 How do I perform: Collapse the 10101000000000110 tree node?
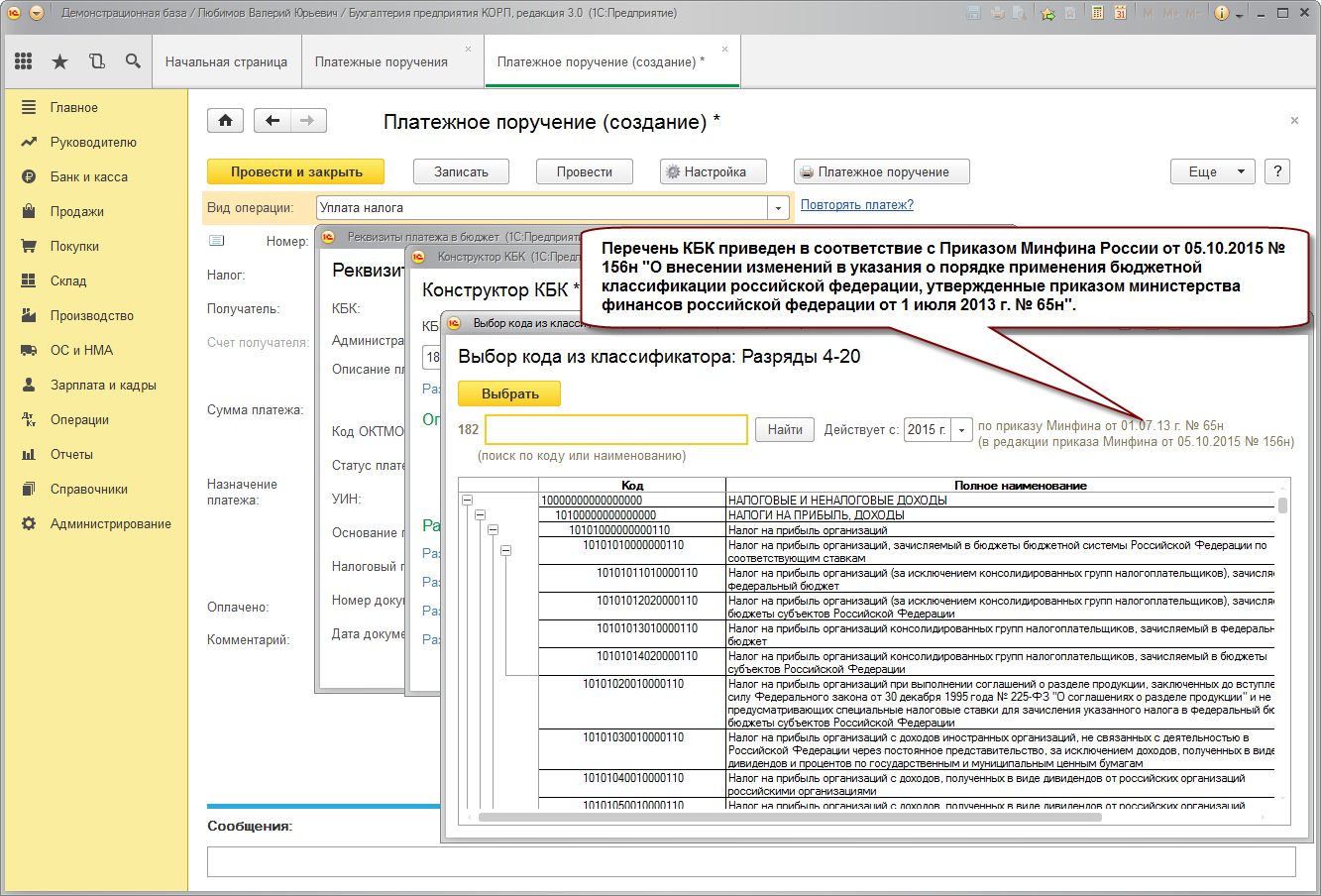coord(493,530)
